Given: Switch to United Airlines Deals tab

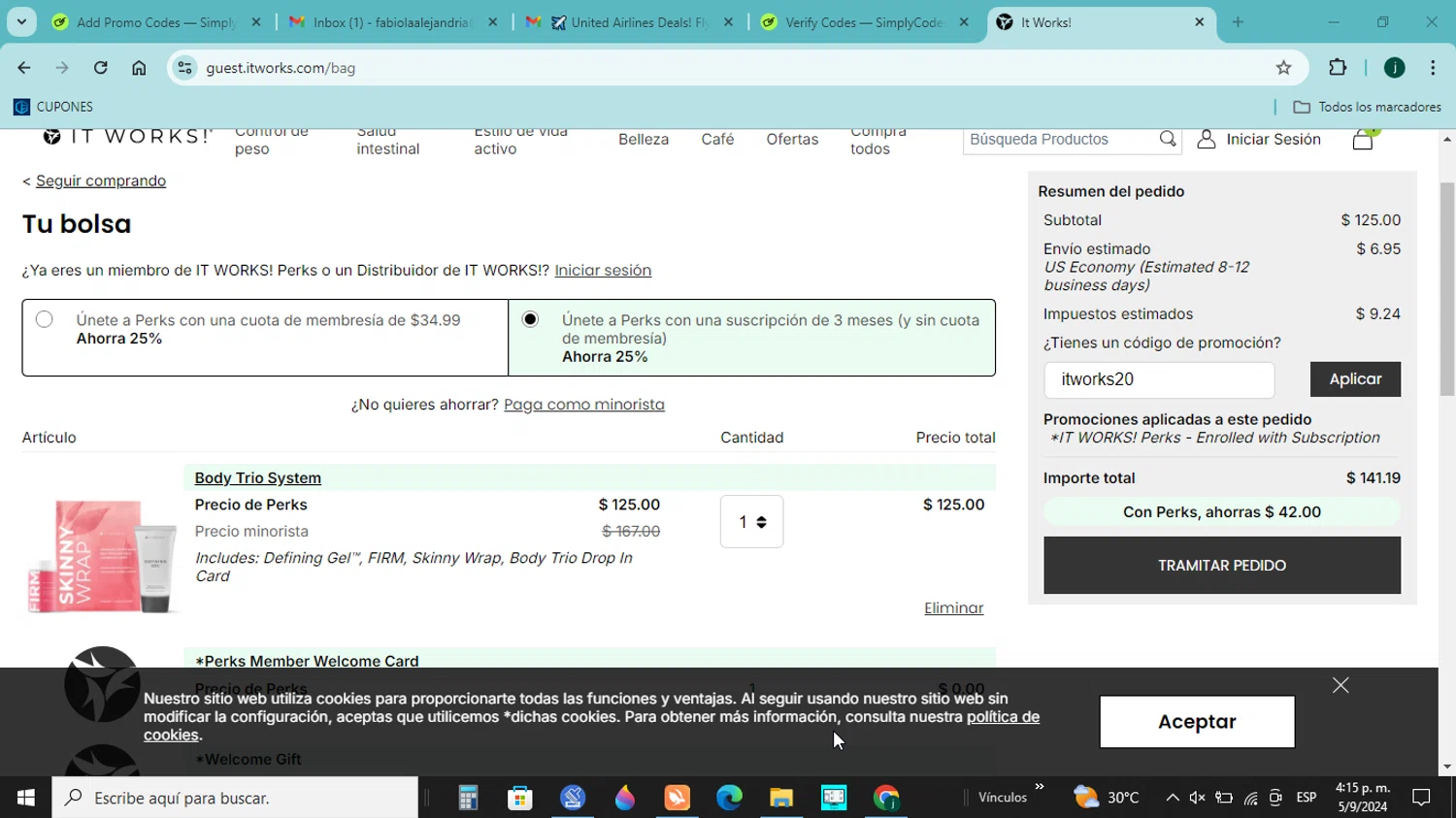Looking at the screenshot, I should 629,21.
